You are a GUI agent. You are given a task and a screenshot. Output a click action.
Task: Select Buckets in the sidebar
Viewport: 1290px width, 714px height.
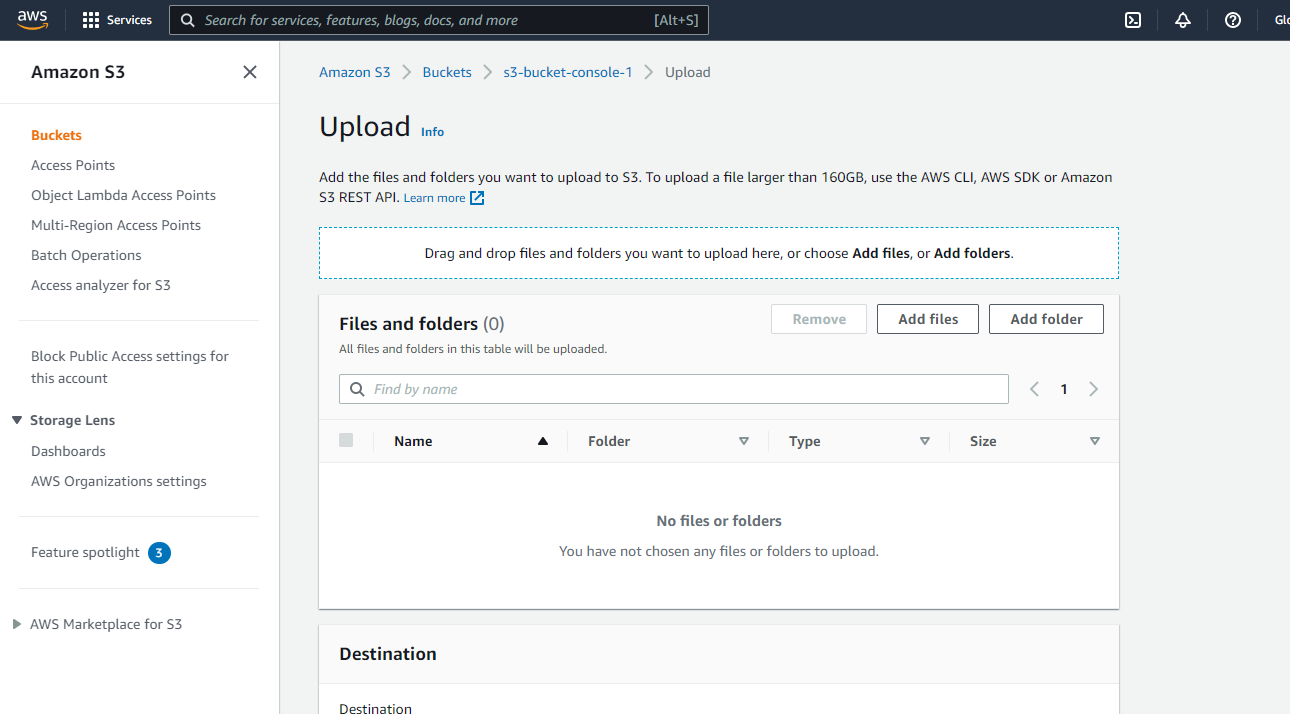(x=56, y=135)
